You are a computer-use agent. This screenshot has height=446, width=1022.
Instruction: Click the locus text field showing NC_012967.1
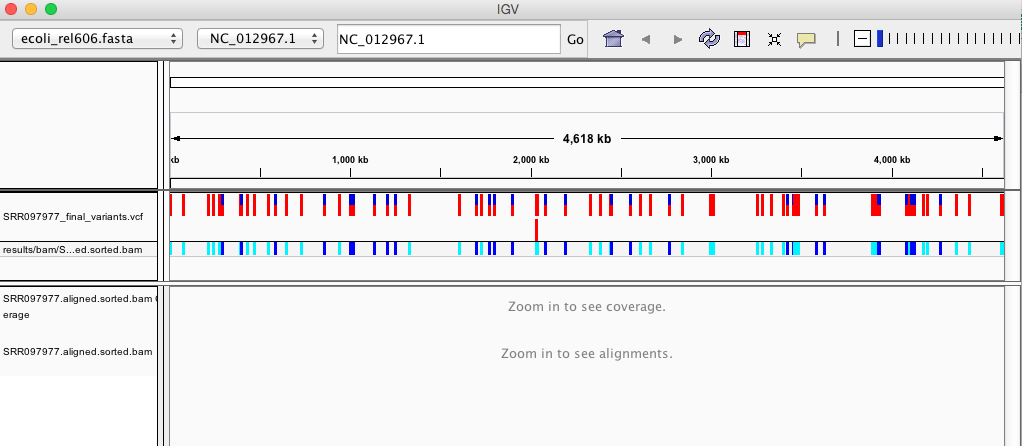click(447, 39)
